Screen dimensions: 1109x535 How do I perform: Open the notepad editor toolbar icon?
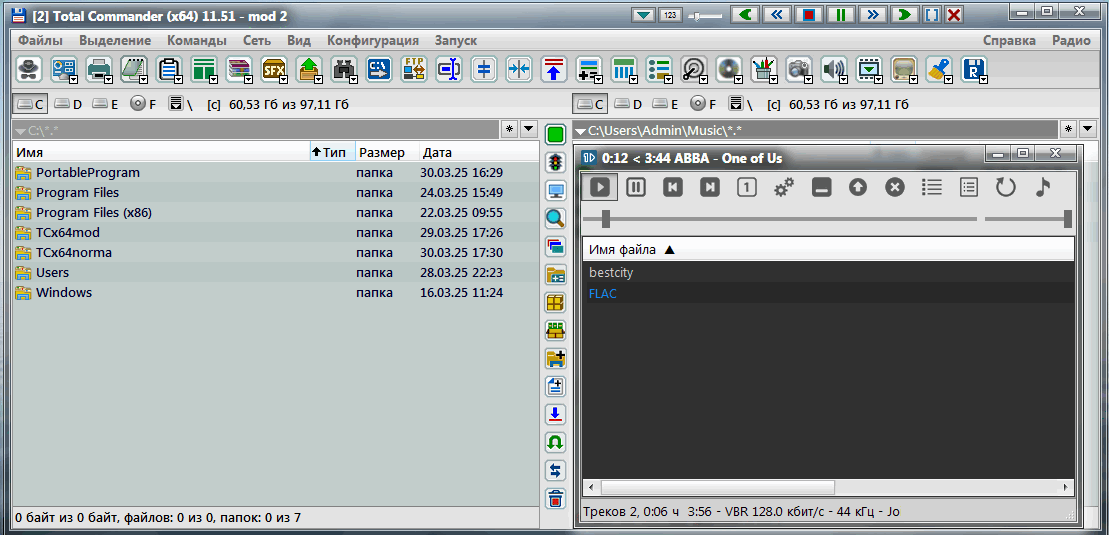134,69
